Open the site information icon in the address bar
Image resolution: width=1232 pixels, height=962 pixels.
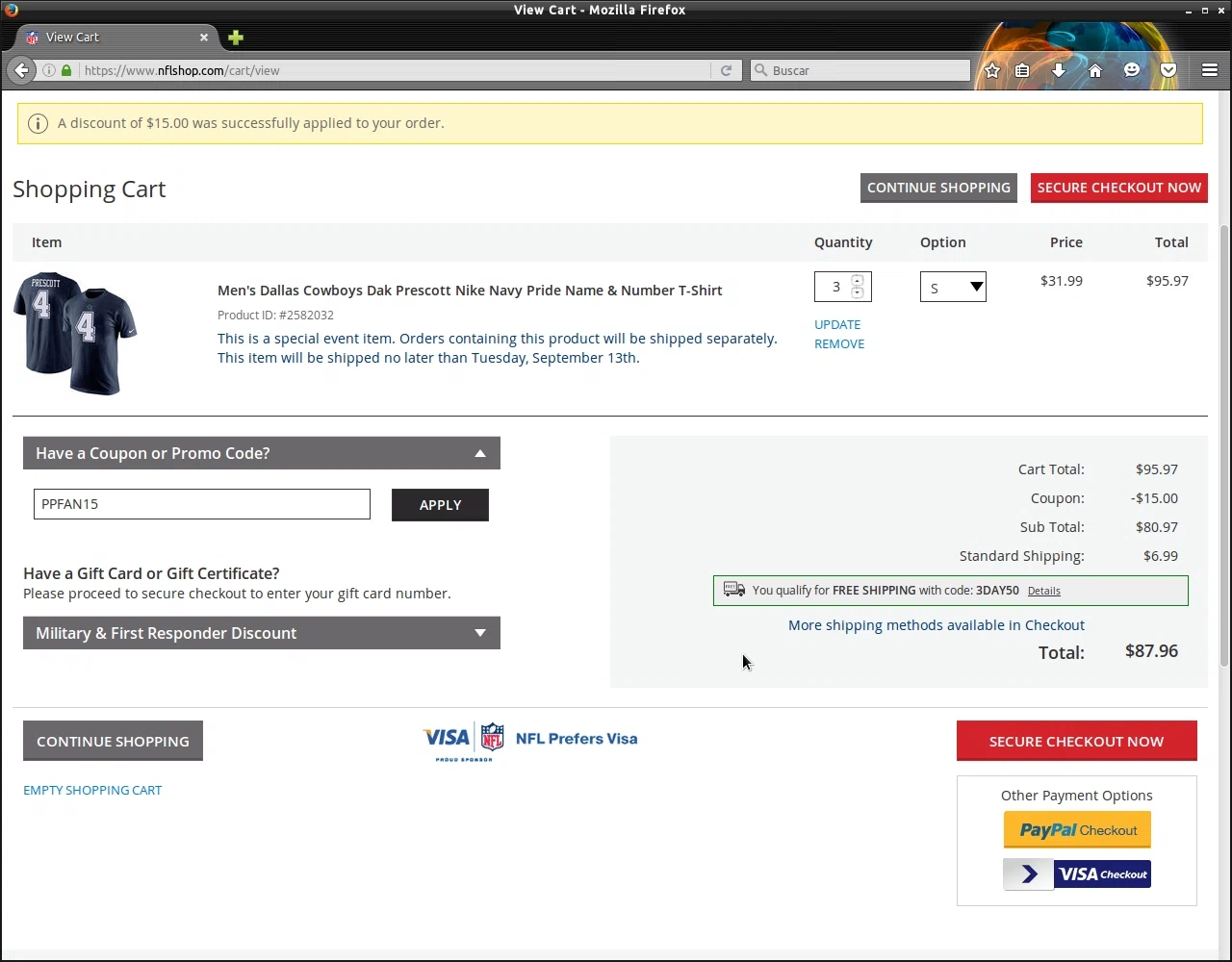click(x=49, y=70)
